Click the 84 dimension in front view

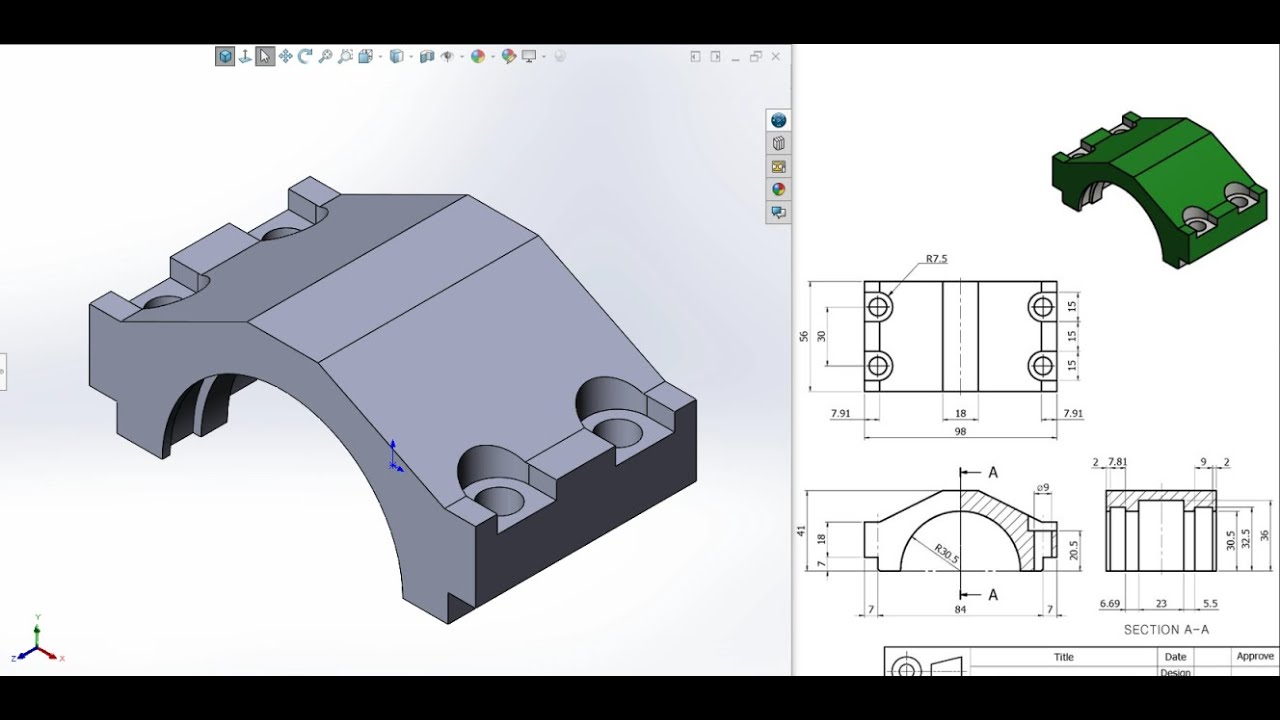[x=960, y=610]
